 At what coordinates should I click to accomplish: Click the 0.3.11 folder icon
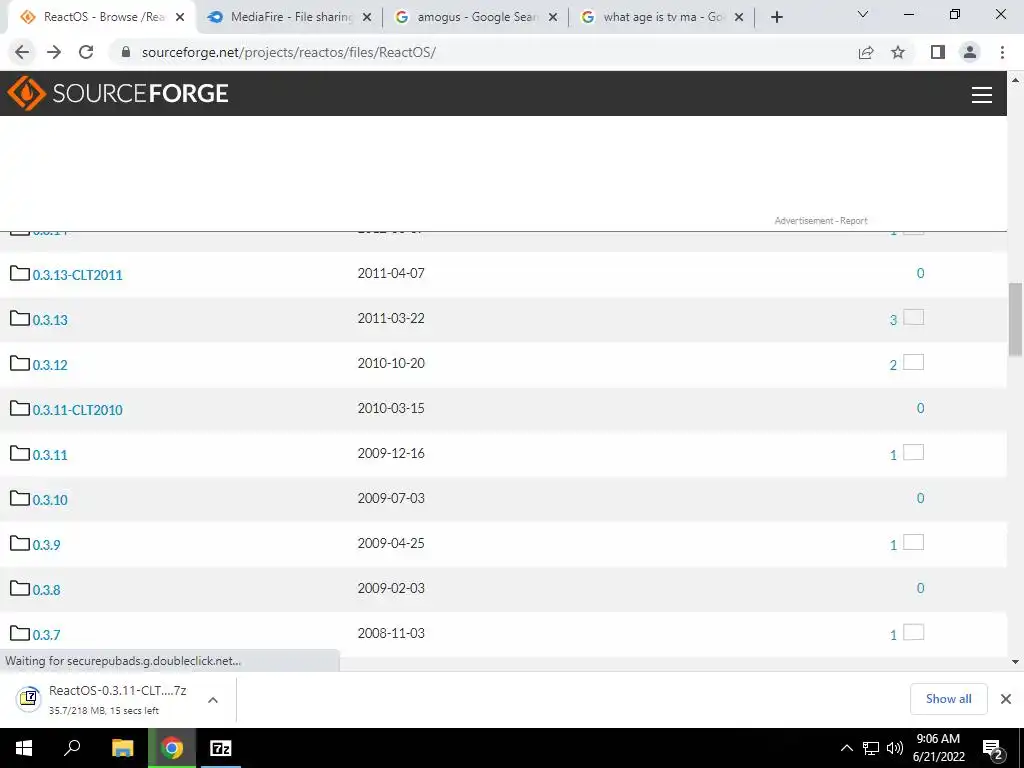20,453
